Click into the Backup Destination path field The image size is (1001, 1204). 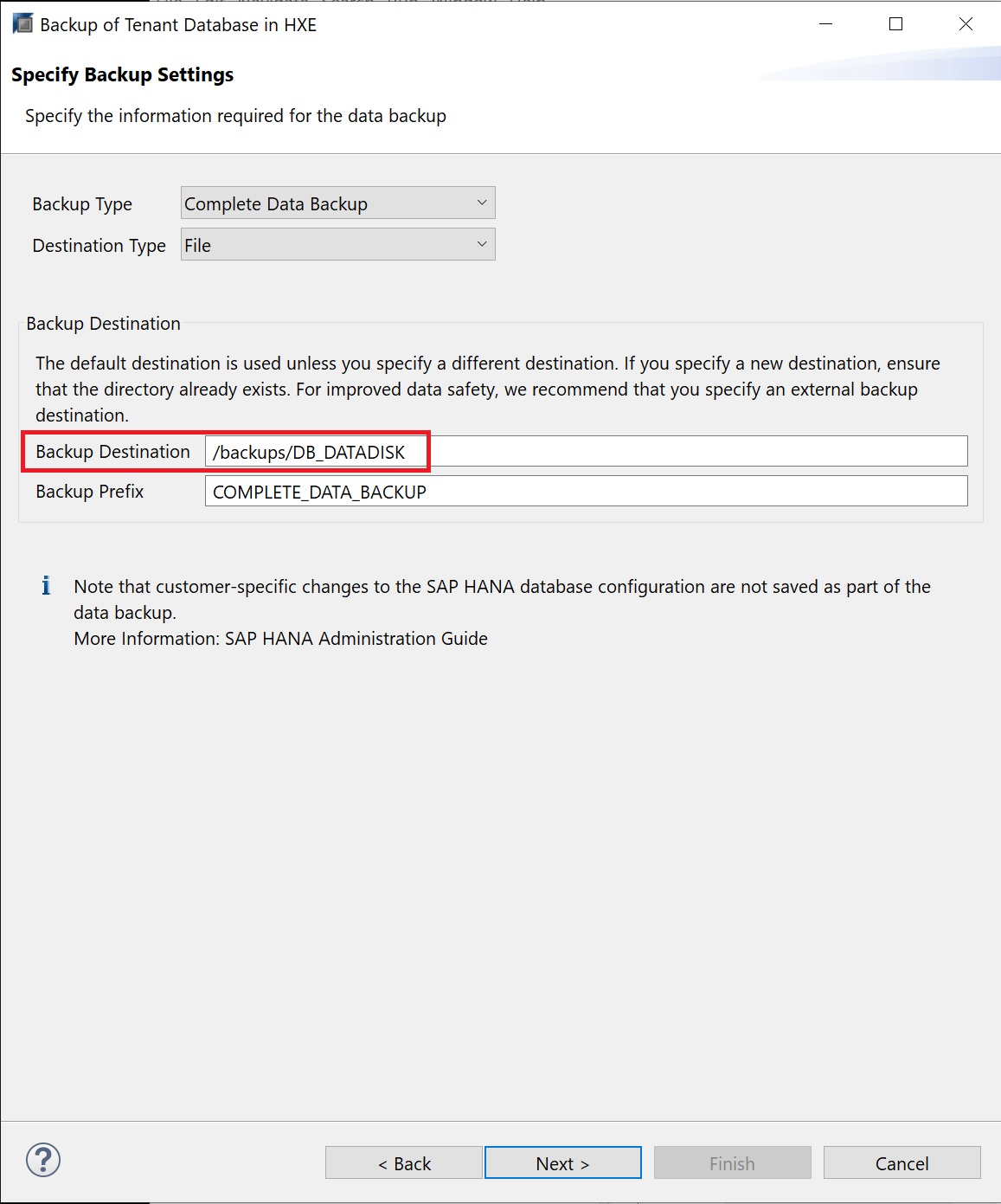pos(586,452)
